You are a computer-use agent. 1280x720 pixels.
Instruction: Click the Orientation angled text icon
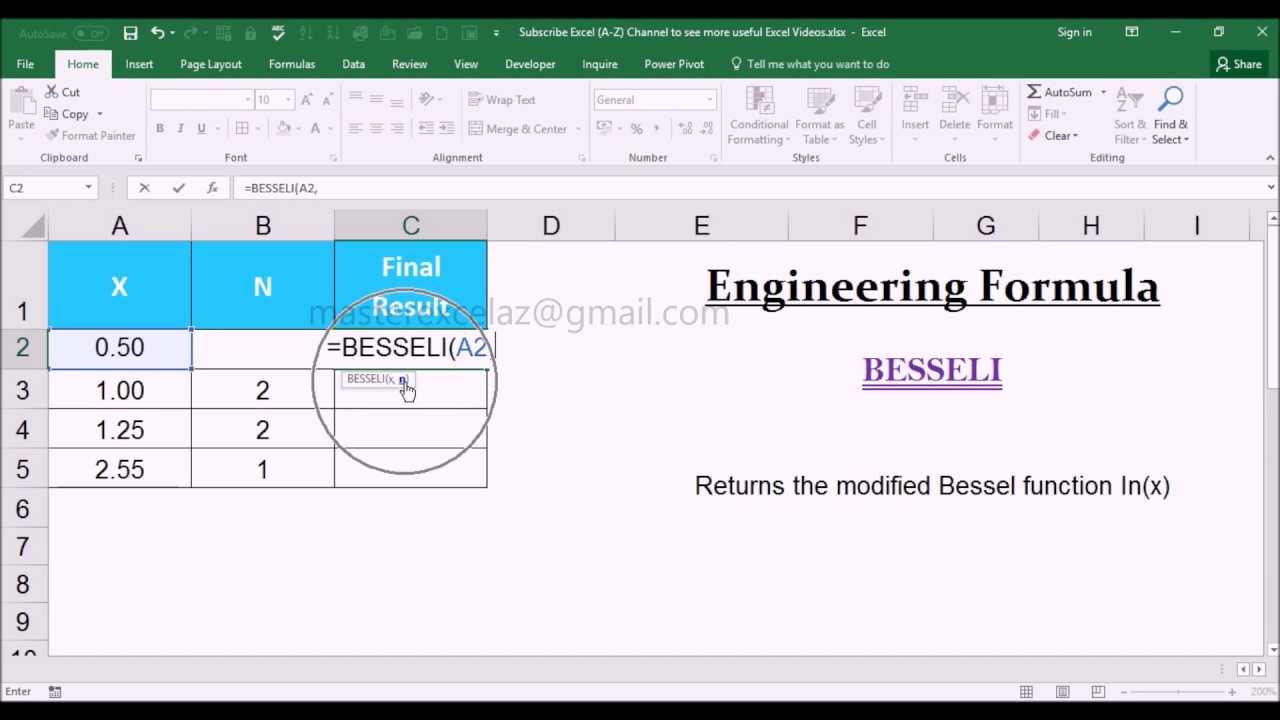[427, 100]
